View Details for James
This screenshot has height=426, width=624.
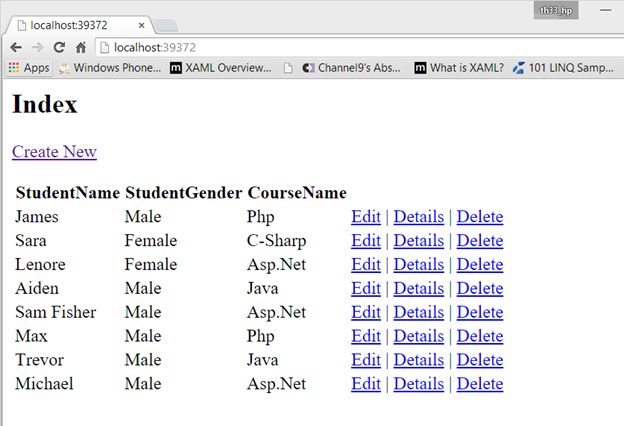419,217
